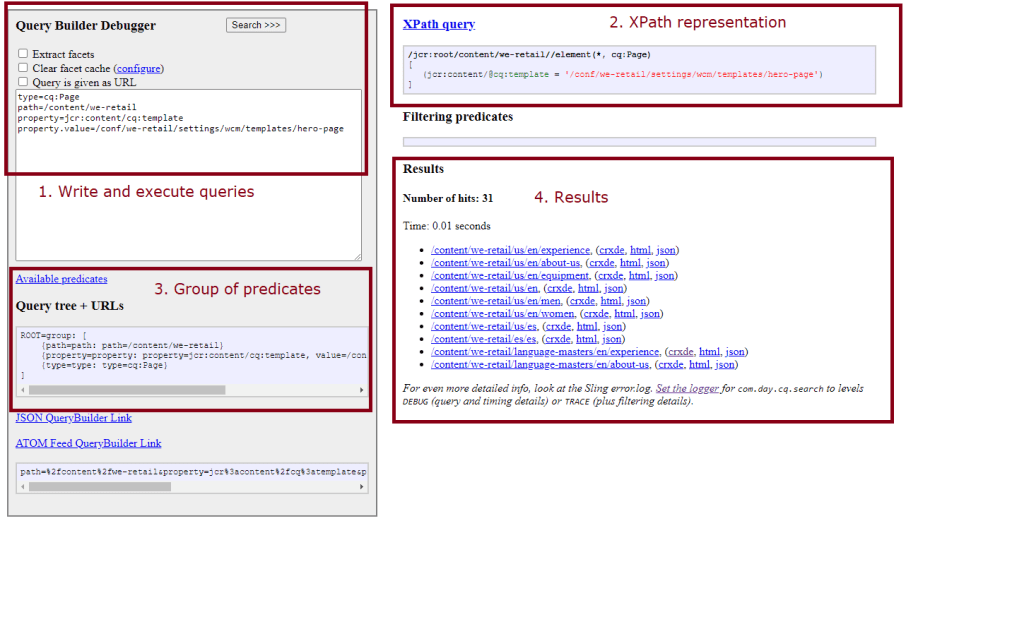1024x624 pixels.
Task: Click the Search >>> button
Action: pyautogui.click(x=255, y=24)
